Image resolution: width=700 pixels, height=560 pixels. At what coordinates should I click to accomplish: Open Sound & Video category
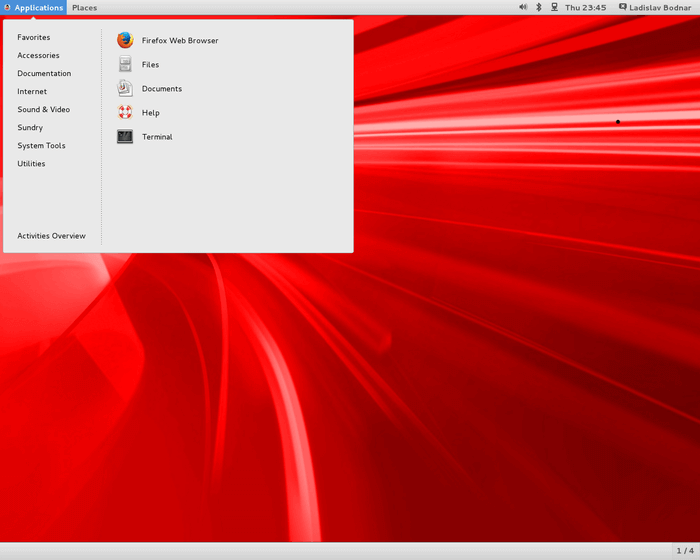point(43,109)
